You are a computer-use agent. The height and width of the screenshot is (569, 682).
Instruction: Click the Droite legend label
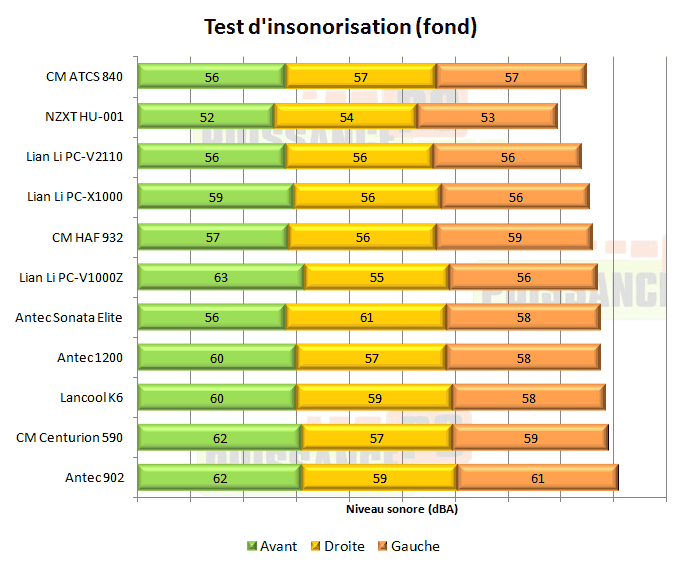(344, 546)
